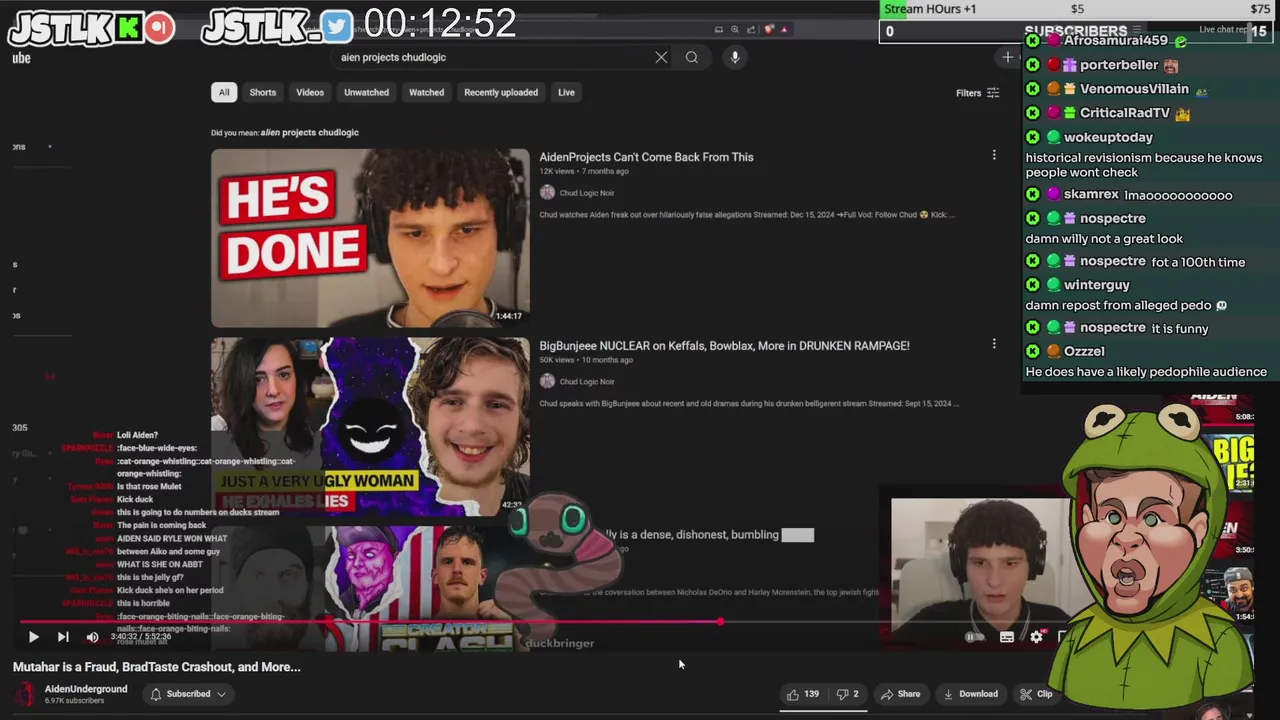This screenshot has width=1280, height=720.
Task: Click username Afrosamurai459 in chat
Action: [1115, 41]
